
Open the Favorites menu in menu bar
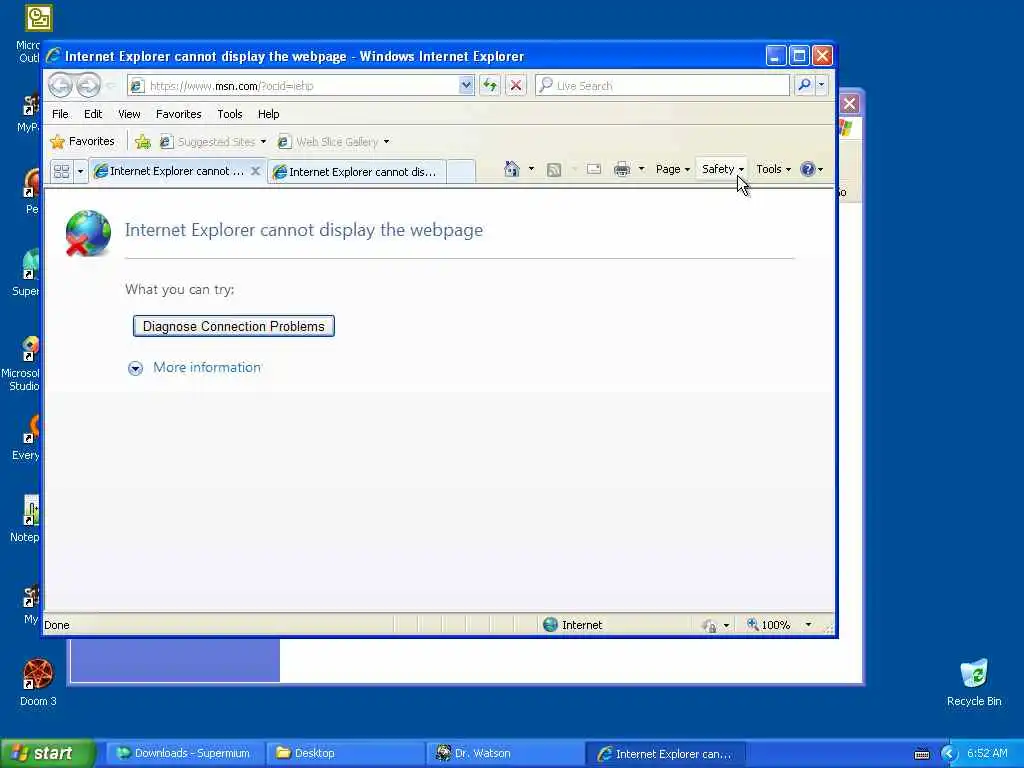(x=178, y=114)
